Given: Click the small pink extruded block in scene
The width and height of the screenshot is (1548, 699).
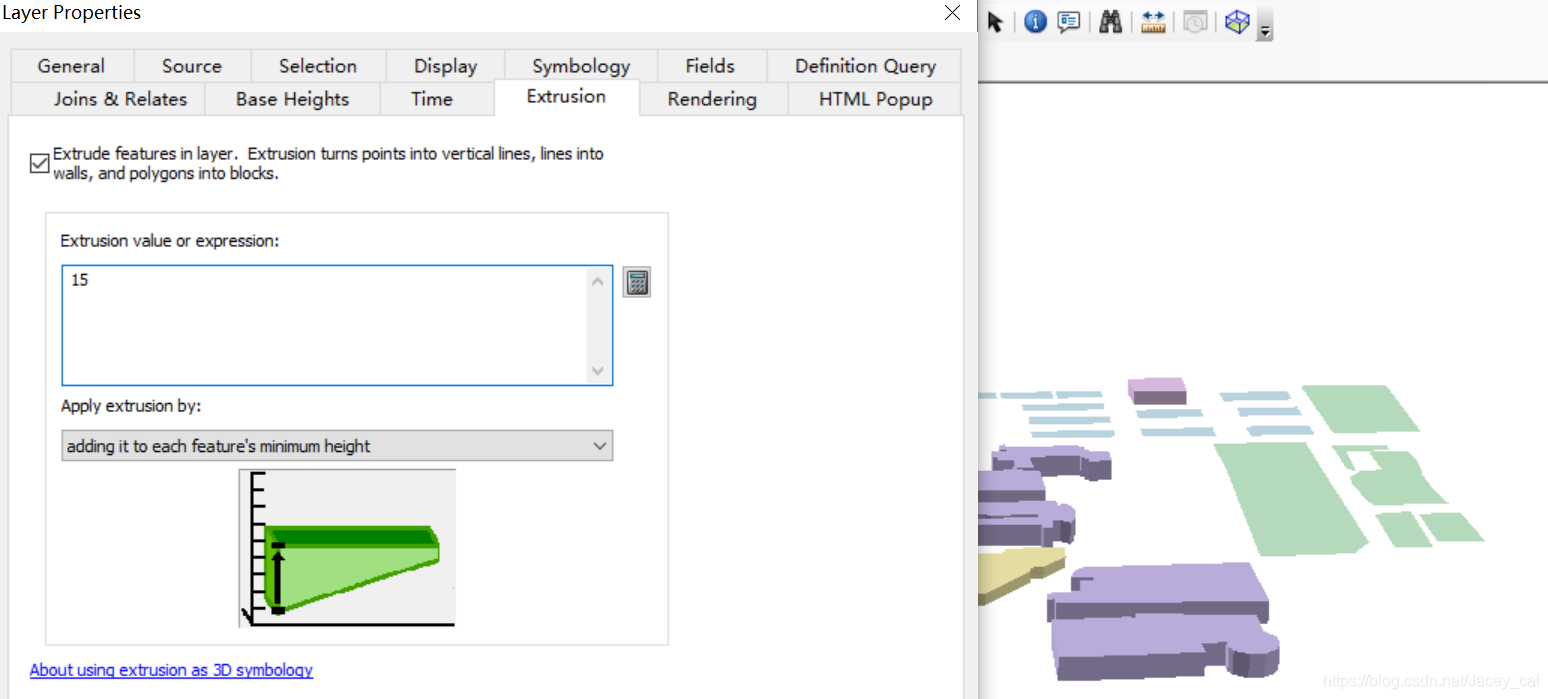Looking at the screenshot, I should (1157, 391).
